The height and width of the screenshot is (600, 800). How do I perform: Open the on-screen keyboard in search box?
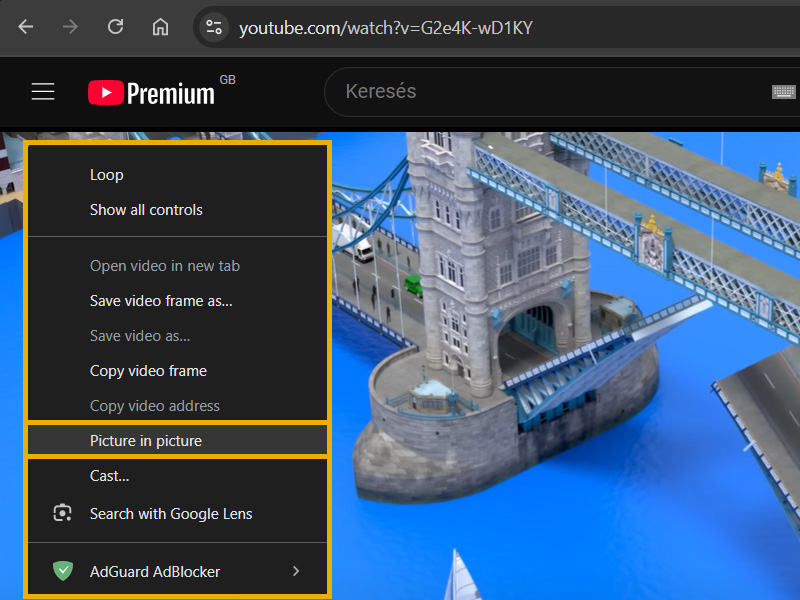pos(783,92)
